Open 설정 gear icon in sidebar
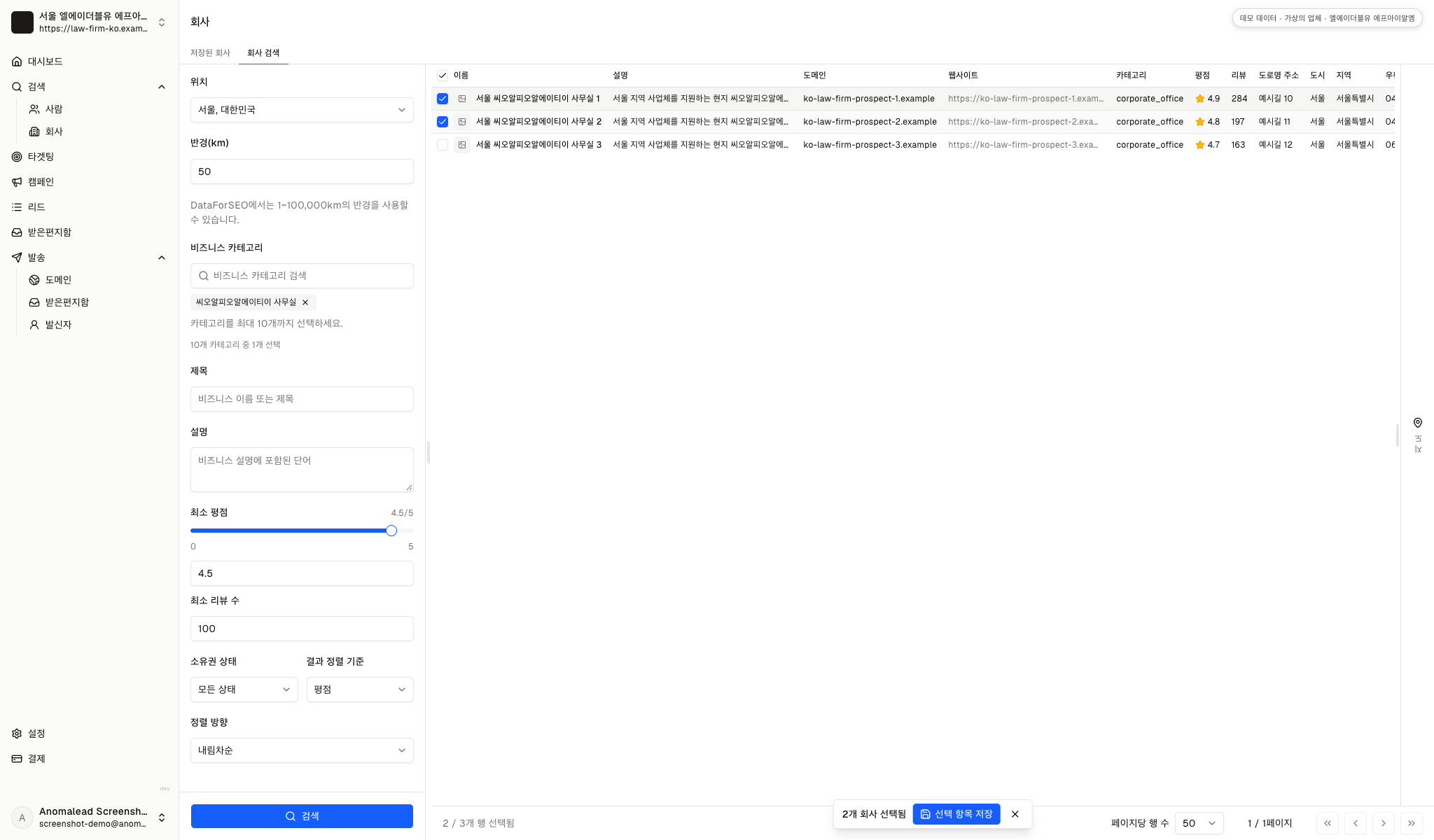The image size is (1434, 840). [x=17, y=734]
